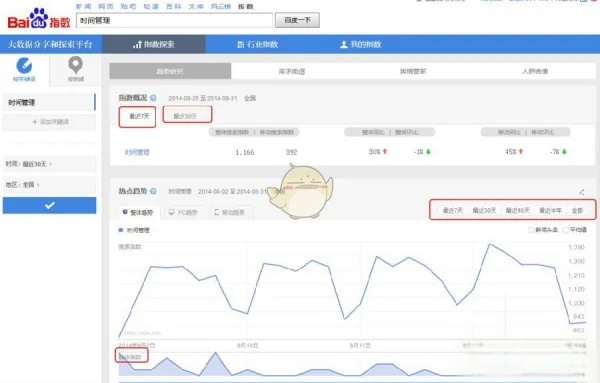Switch to the 整体趋势 chart tab

coord(139,212)
